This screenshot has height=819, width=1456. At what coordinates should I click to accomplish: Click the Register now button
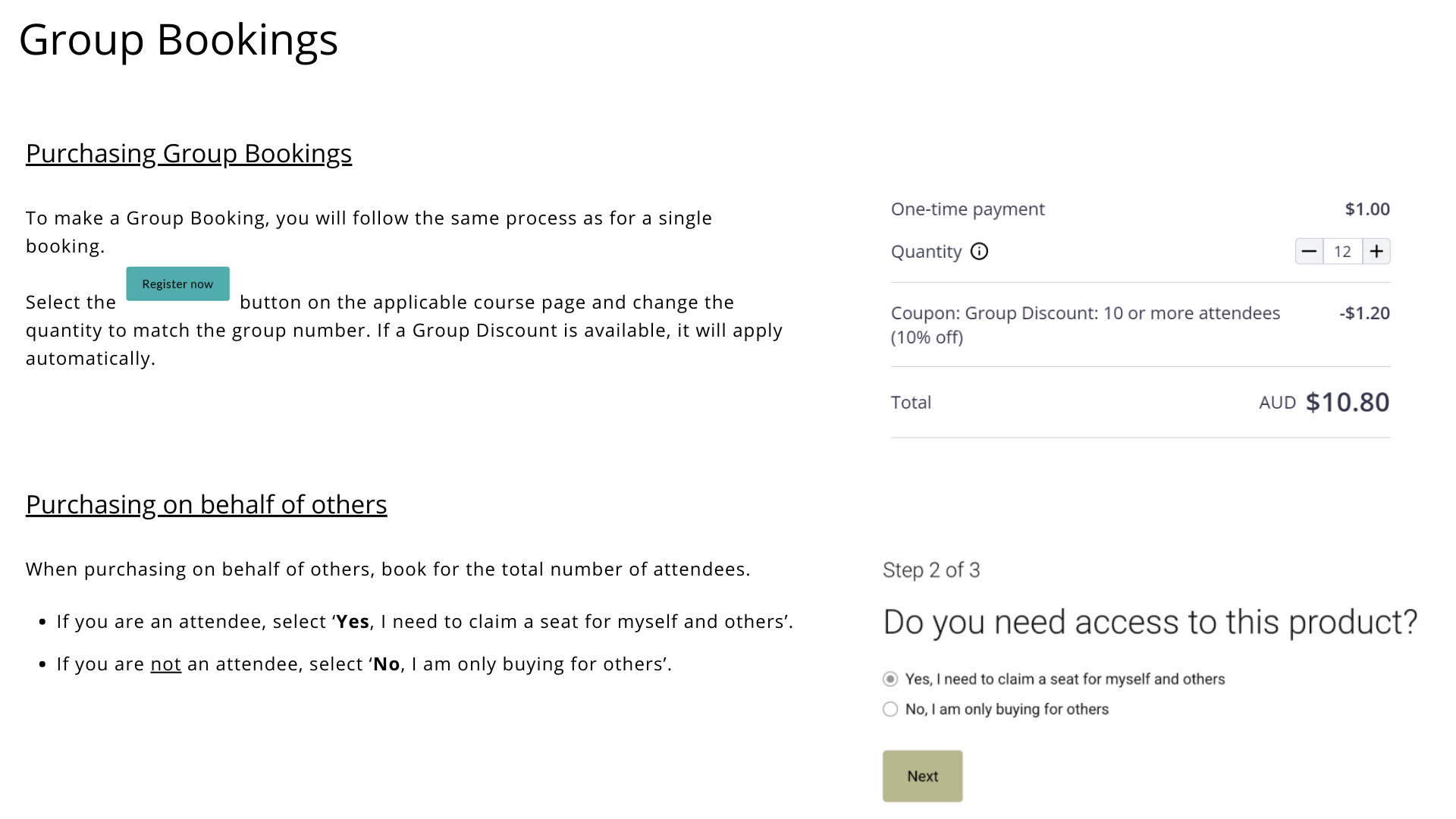[x=177, y=284]
